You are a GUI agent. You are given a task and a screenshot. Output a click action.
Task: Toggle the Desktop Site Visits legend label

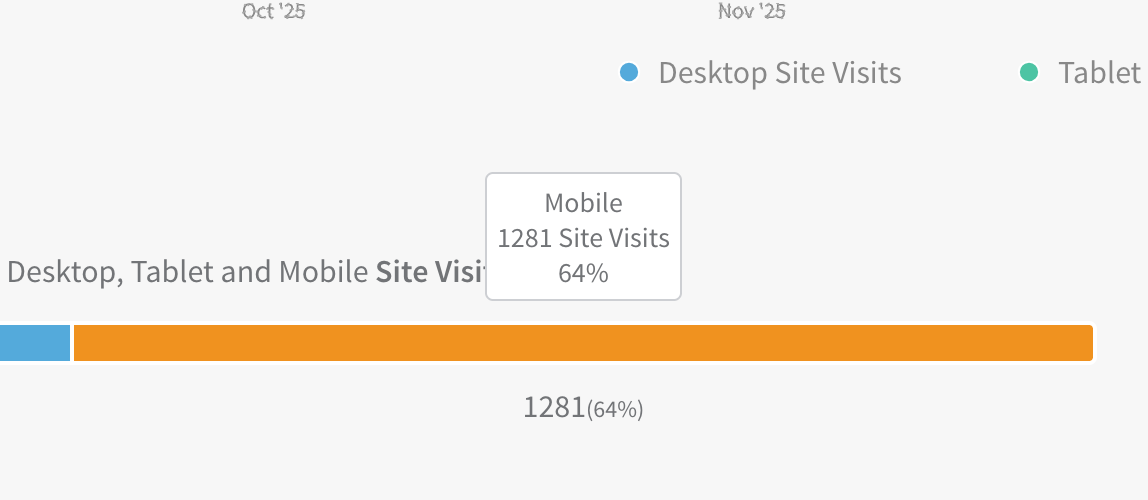pyautogui.click(x=780, y=73)
